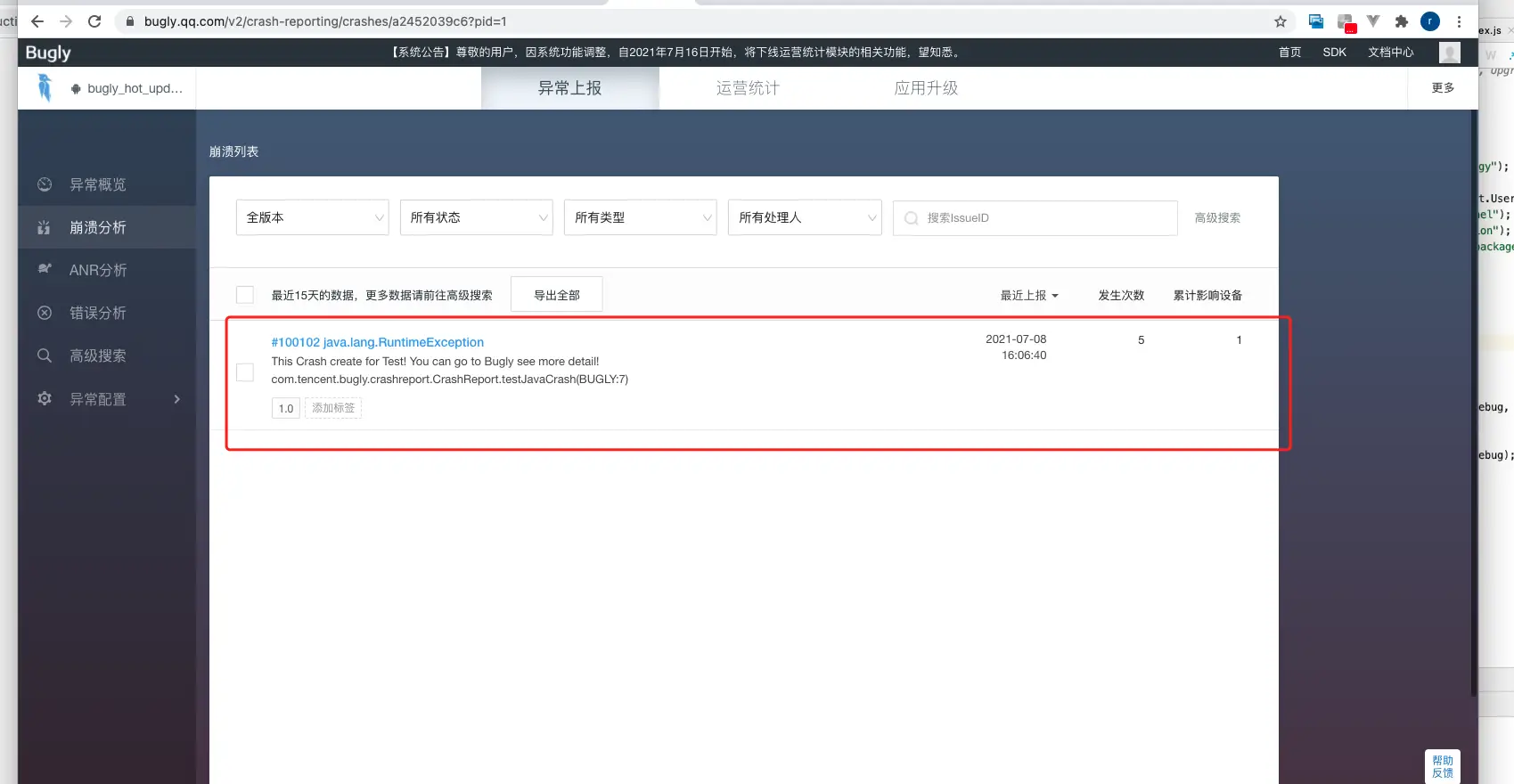This screenshot has width=1514, height=784.
Task: Toggle the select-all crashes checkbox
Action: (245, 295)
